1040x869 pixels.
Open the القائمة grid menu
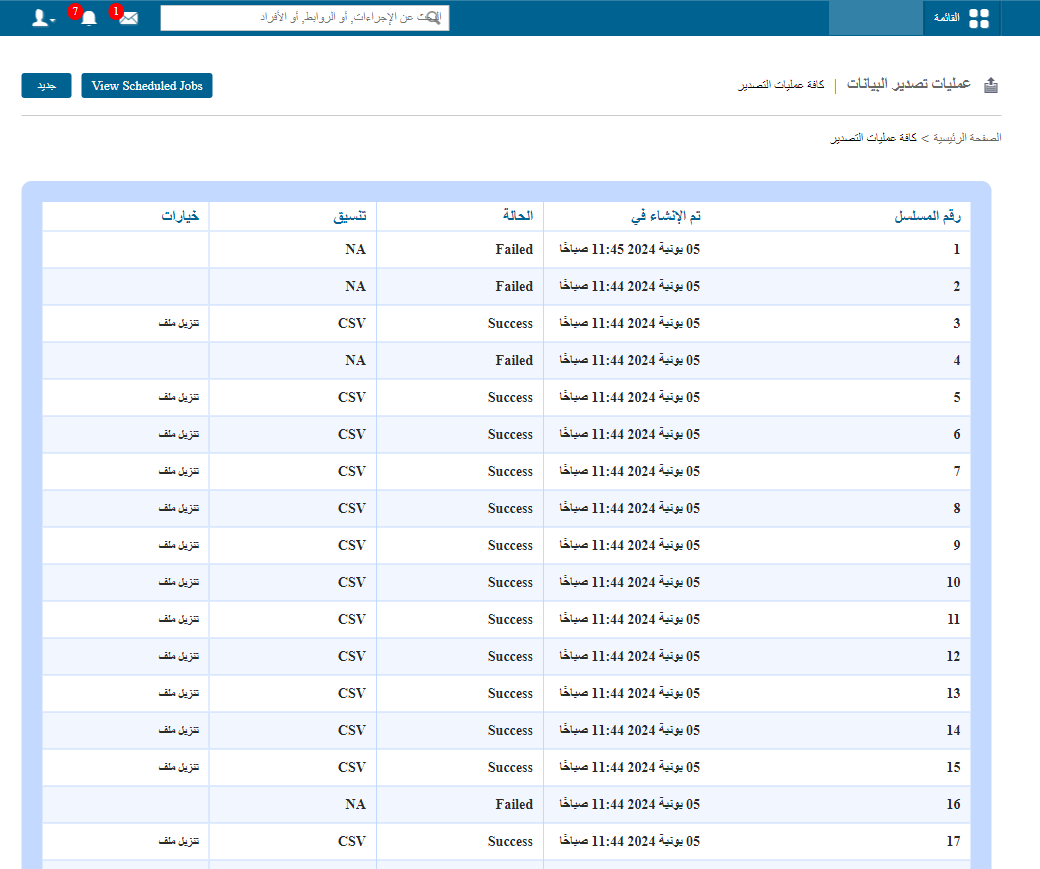[x=961, y=18]
